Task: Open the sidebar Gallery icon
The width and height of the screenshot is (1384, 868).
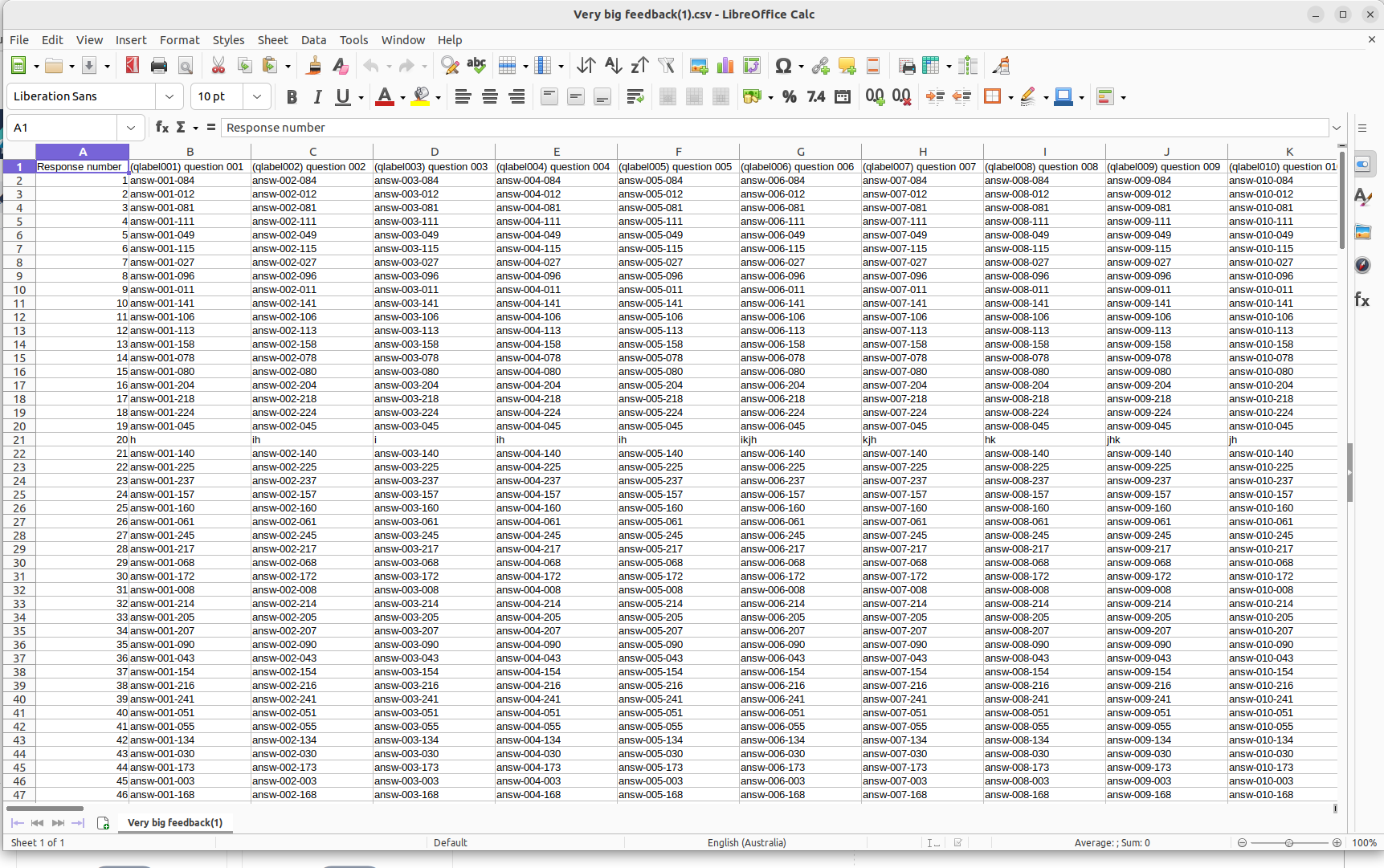Action: [x=1362, y=232]
